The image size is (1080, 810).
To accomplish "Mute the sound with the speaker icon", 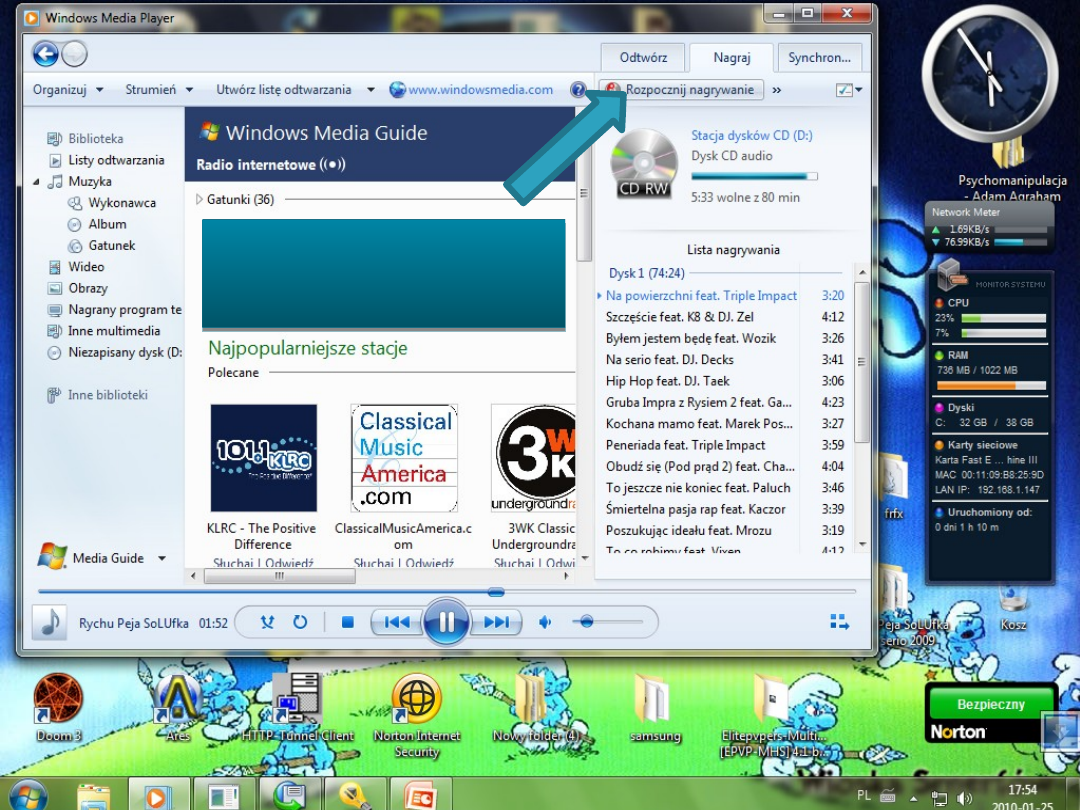I will click(544, 621).
